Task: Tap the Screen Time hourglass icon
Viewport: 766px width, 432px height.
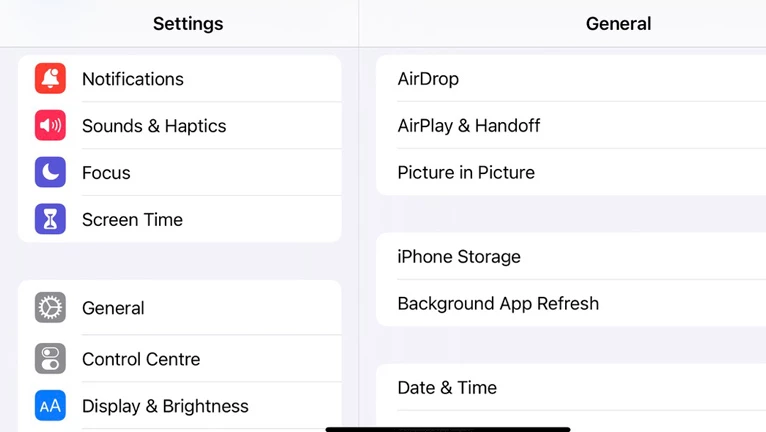Action: tap(50, 219)
